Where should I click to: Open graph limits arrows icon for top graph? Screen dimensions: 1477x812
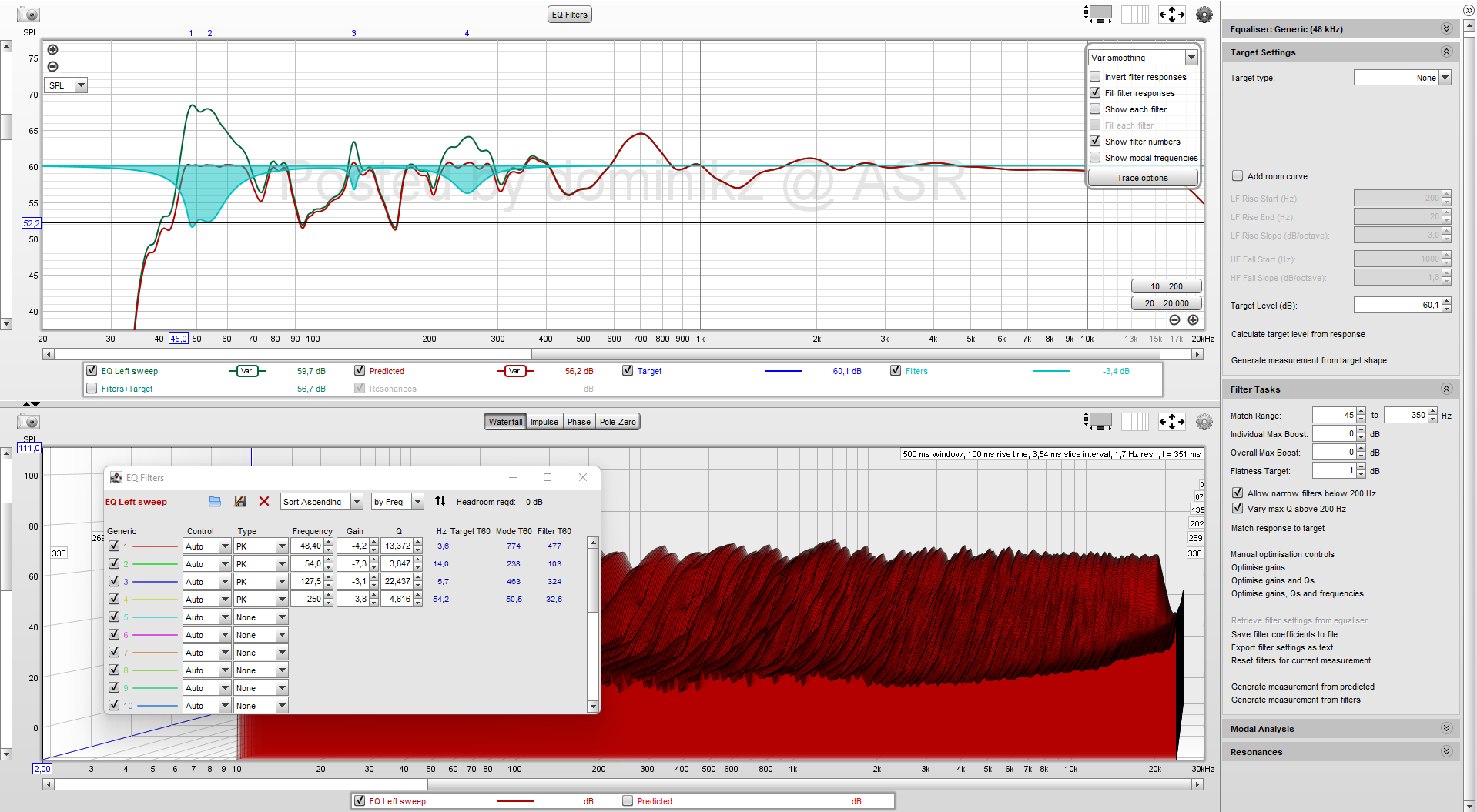(1171, 14)
